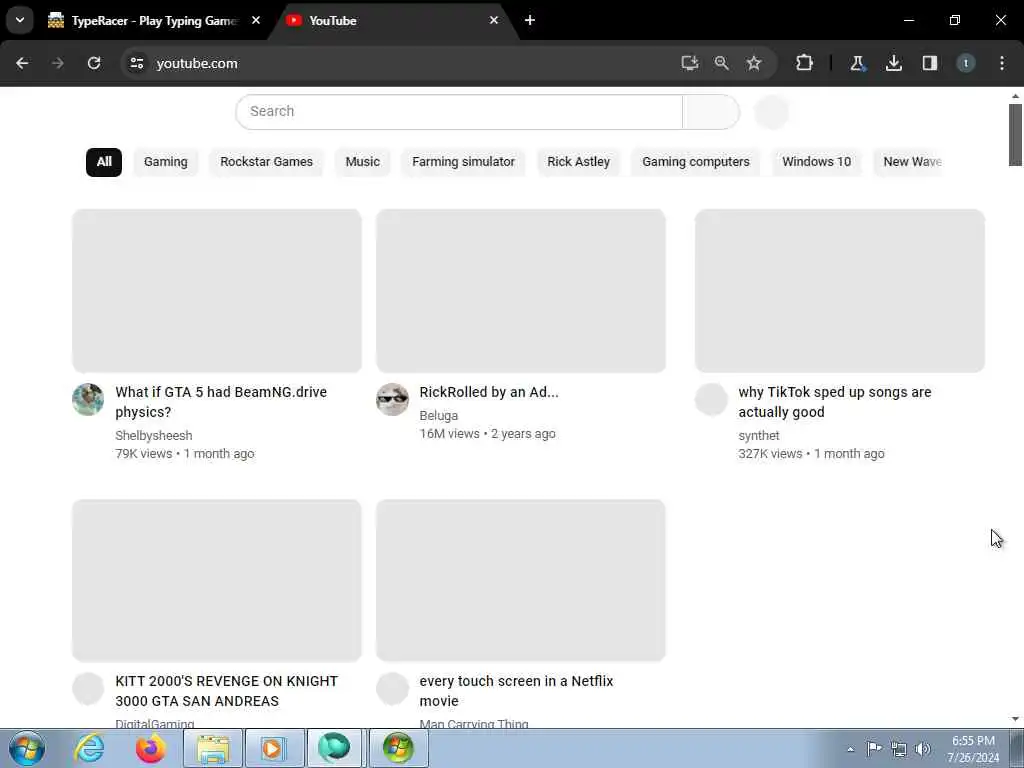The width and height of the screenshot is (1024, 768).
Task: Open thumbnail of GTA 5 BeamNG video
Action: tap(217, 291)
